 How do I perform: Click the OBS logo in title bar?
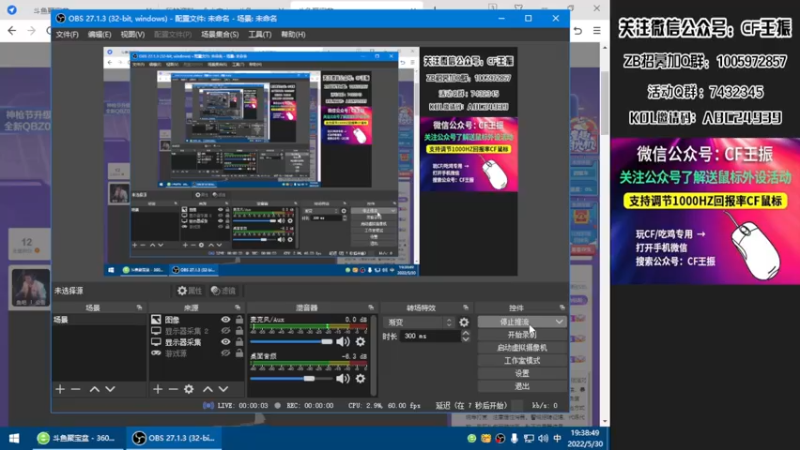pyautogui.click(x=61, y=18)
